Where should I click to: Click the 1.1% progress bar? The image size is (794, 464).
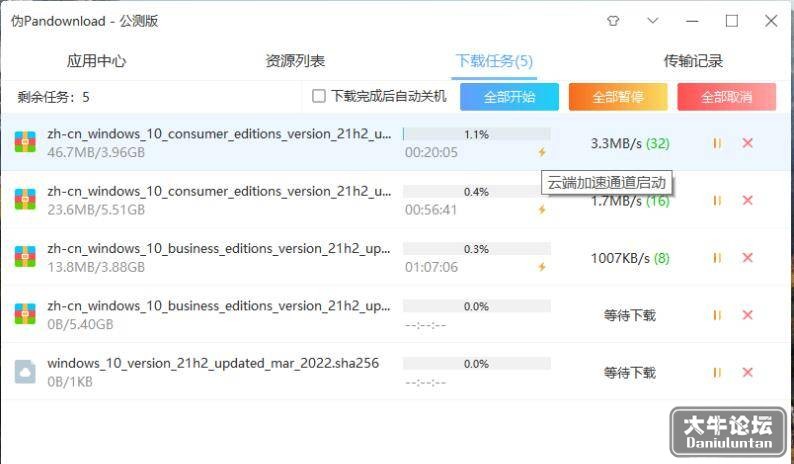pos(477,134)
